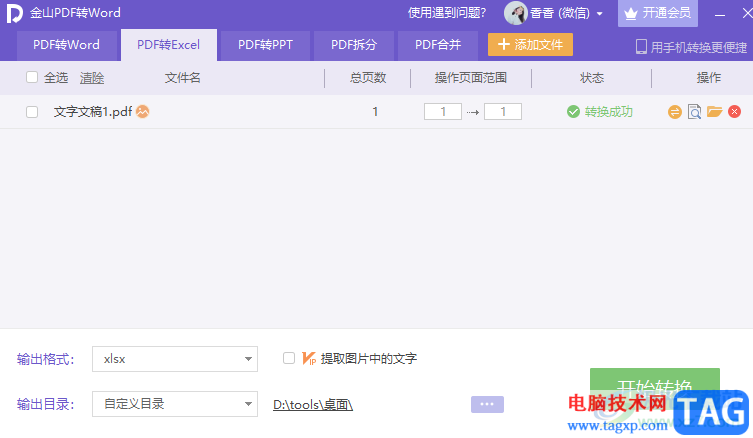This screenshot has width=753, height=438.
Task: Click the 文字文稿1.pdf file name
Action: coord(93,112)
